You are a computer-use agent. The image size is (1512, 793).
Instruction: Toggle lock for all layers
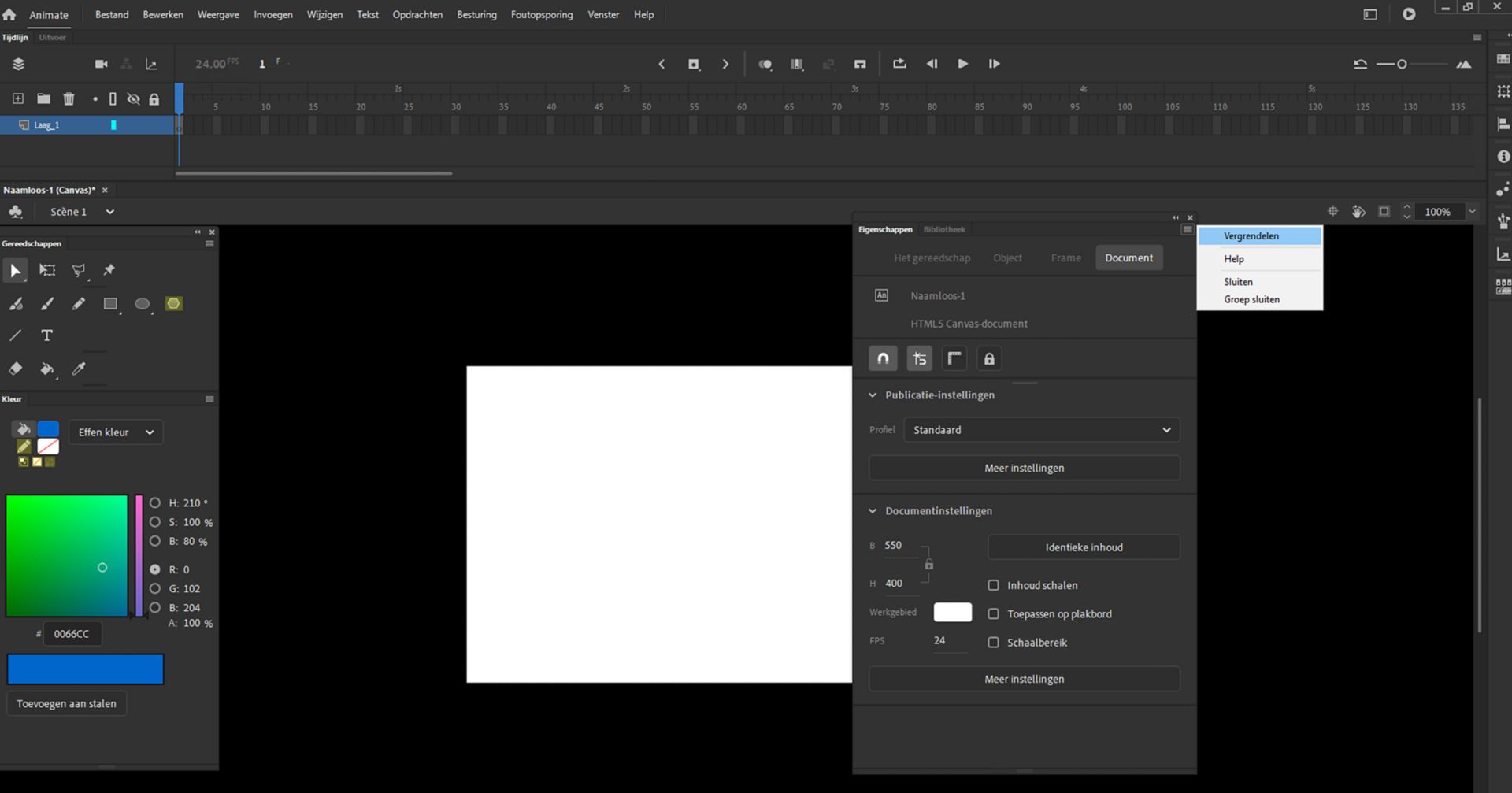tap(154, 99)
